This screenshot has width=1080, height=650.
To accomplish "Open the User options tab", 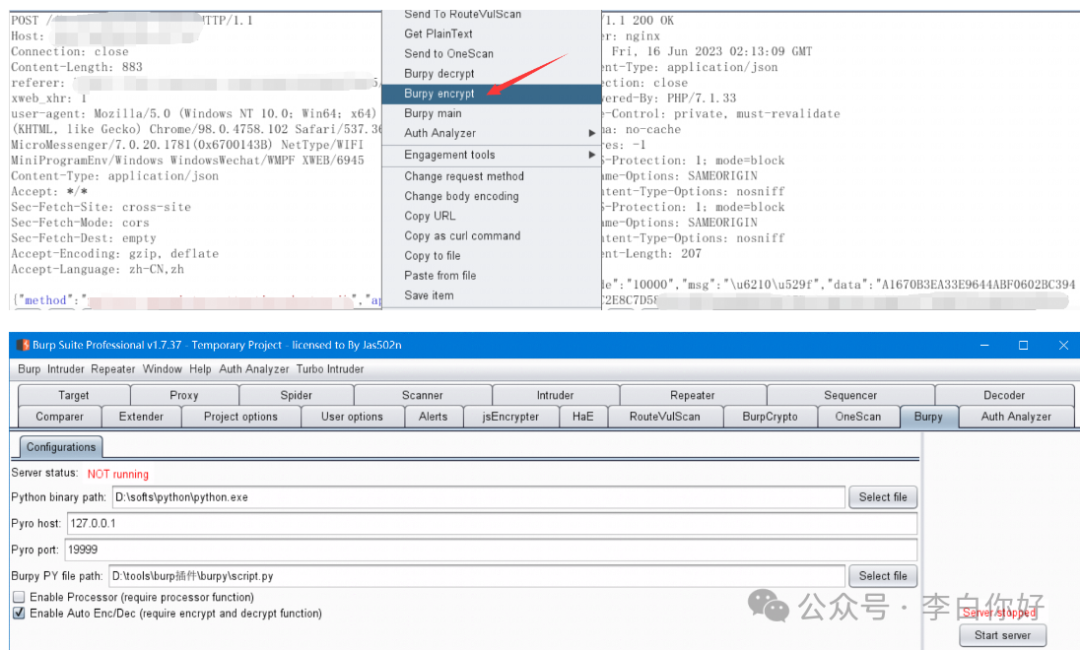I will point(352,417).
